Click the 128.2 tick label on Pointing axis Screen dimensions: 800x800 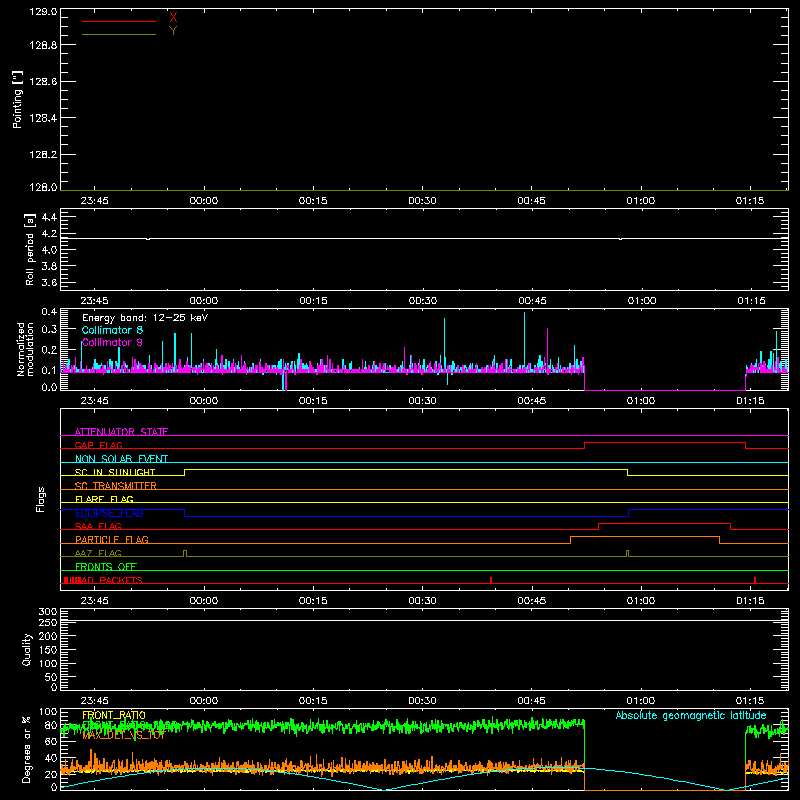[x=43, y=155]
